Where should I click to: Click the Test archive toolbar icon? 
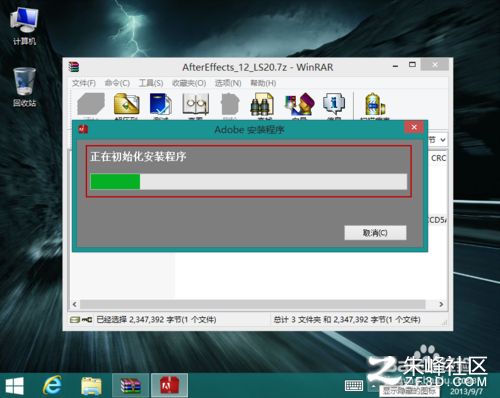[161, 104]
